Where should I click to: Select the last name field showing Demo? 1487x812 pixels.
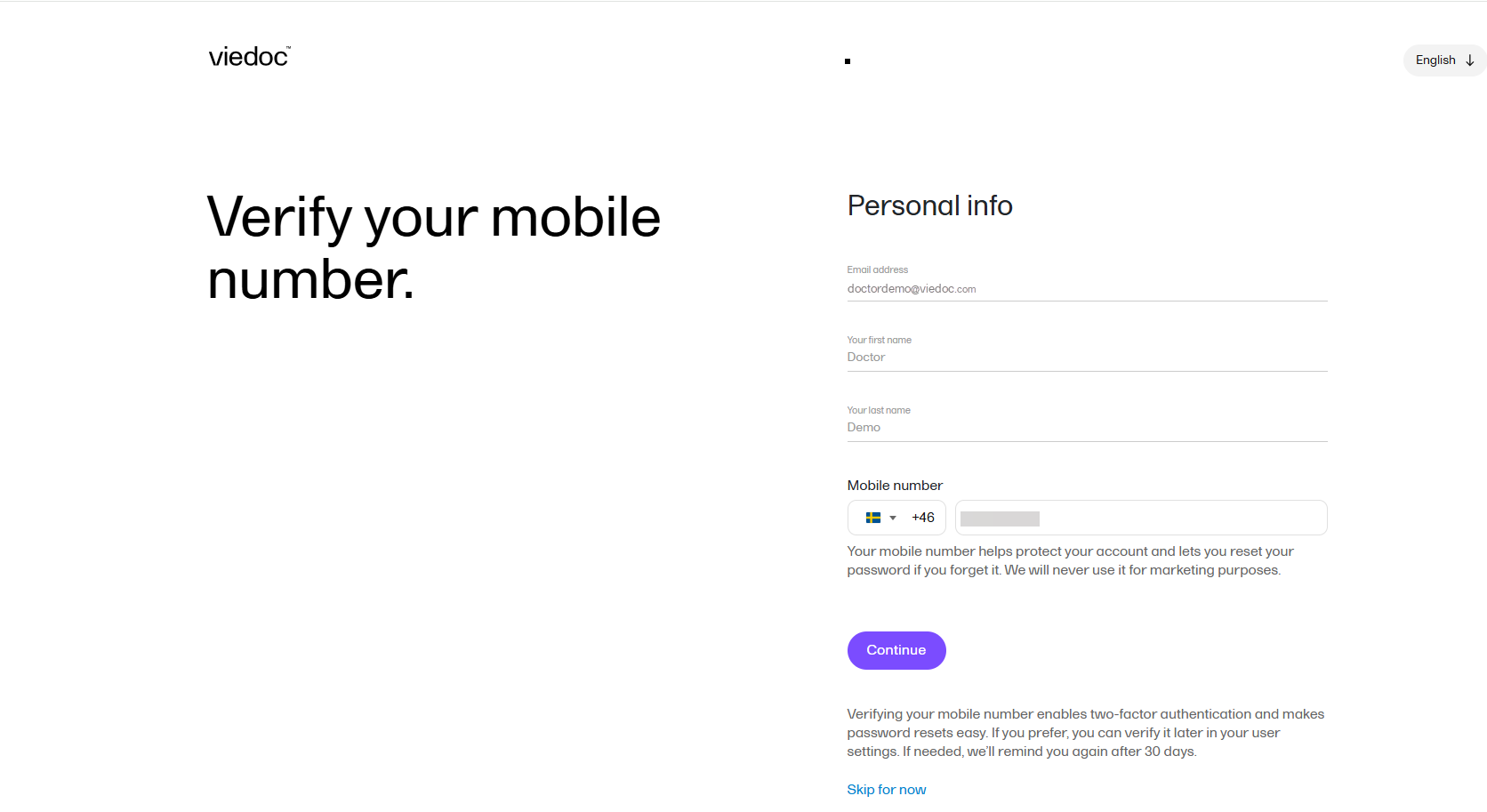coord(1087,428)
